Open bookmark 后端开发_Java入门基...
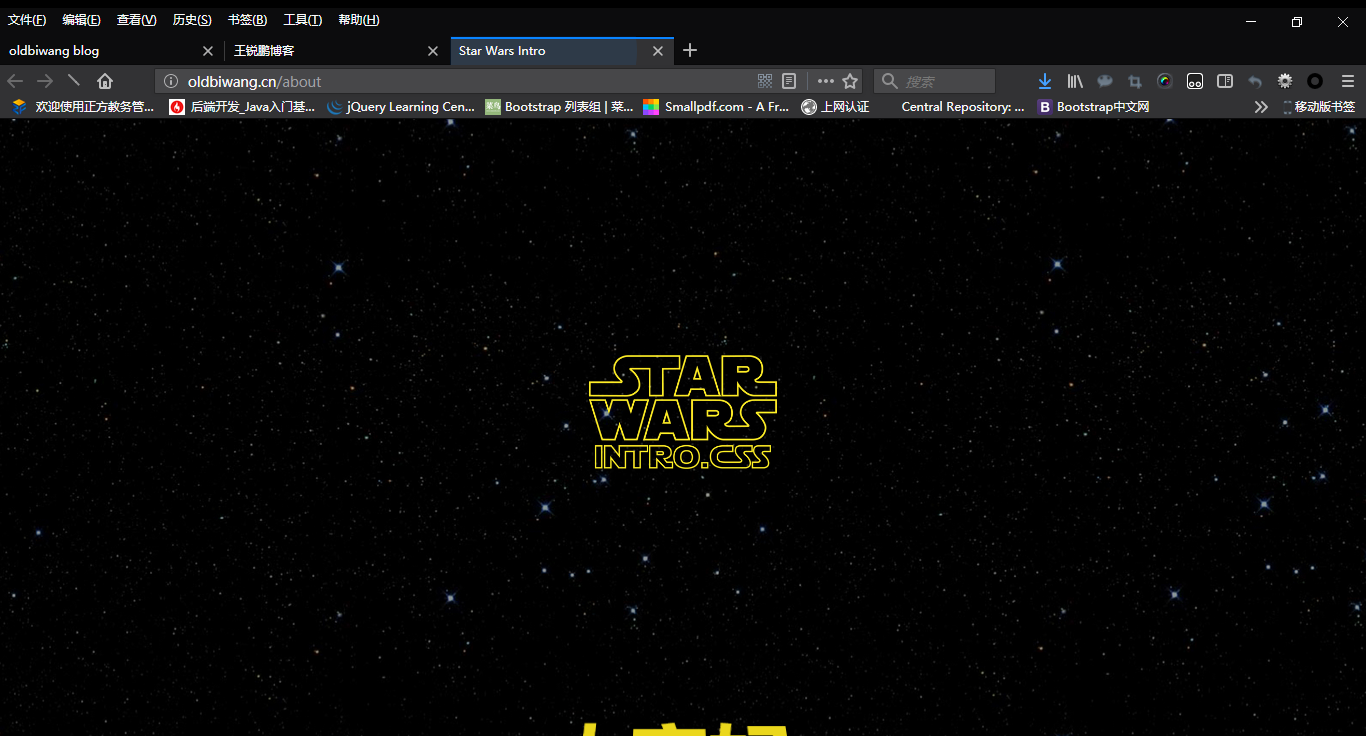The width and height of the screenshot is (1366, 736). tap(243, 107)
